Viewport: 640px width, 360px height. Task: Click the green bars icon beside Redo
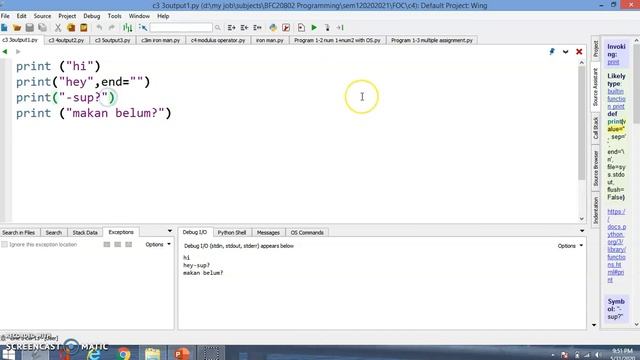click(128, 27)
